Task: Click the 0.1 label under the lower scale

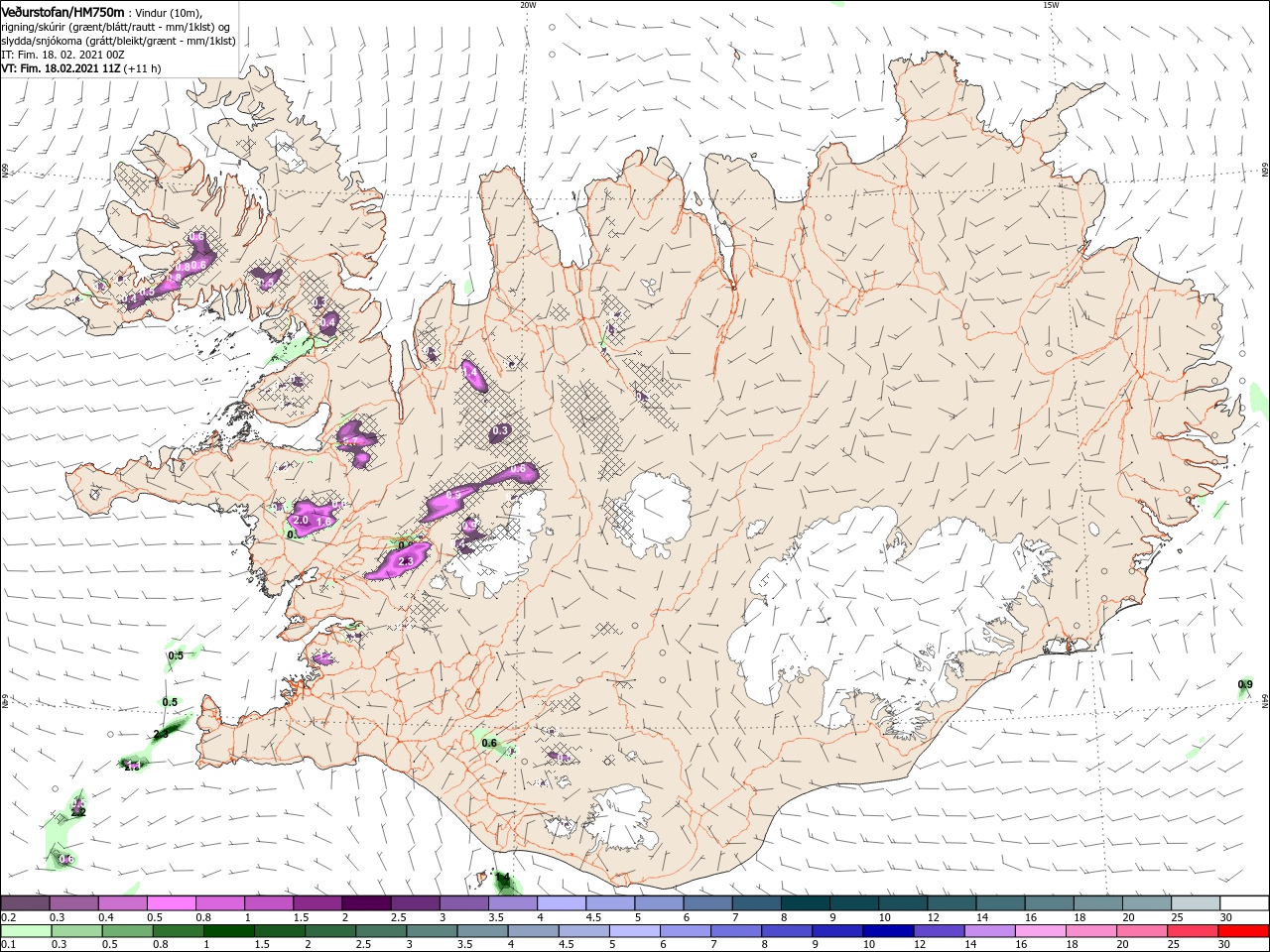Action: 8,945
